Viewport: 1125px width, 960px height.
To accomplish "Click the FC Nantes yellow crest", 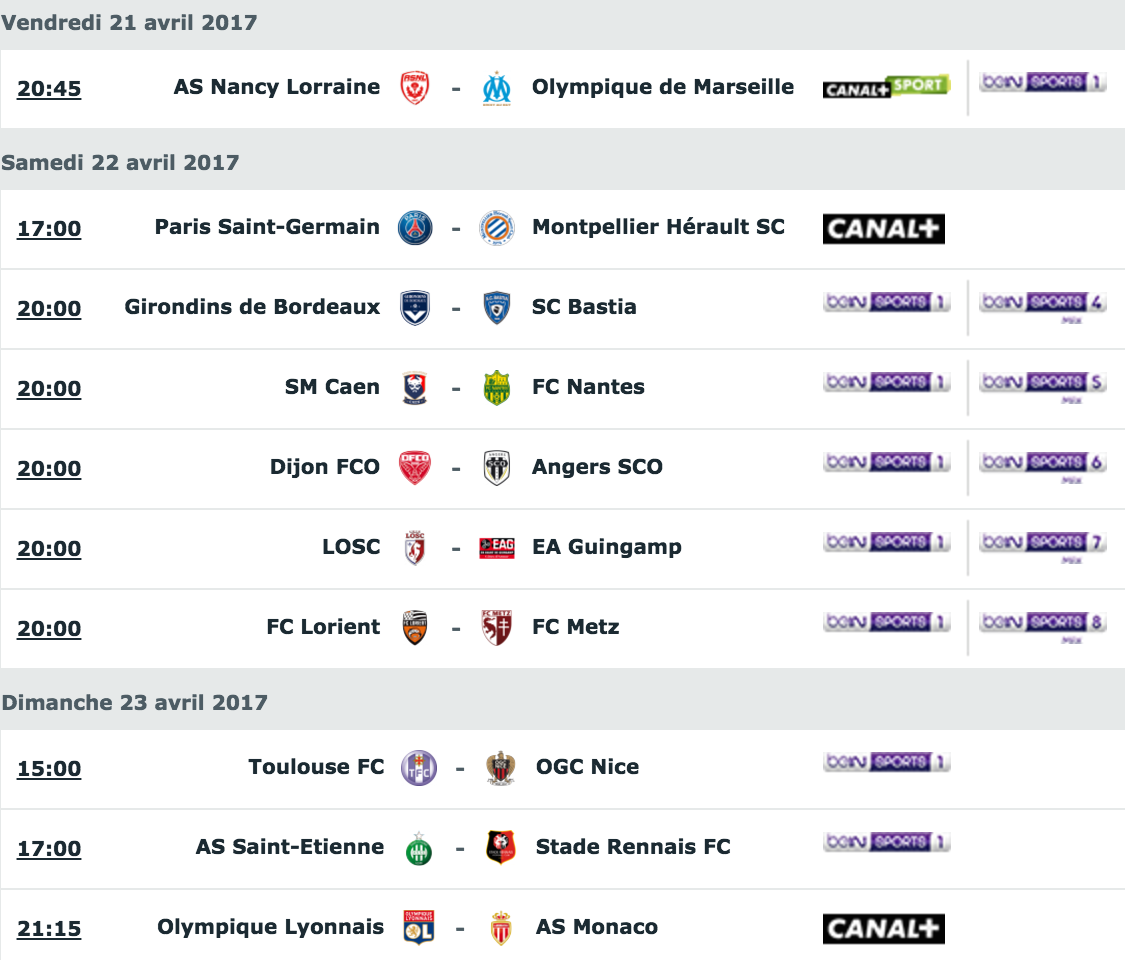I will [x=496, y=388].
